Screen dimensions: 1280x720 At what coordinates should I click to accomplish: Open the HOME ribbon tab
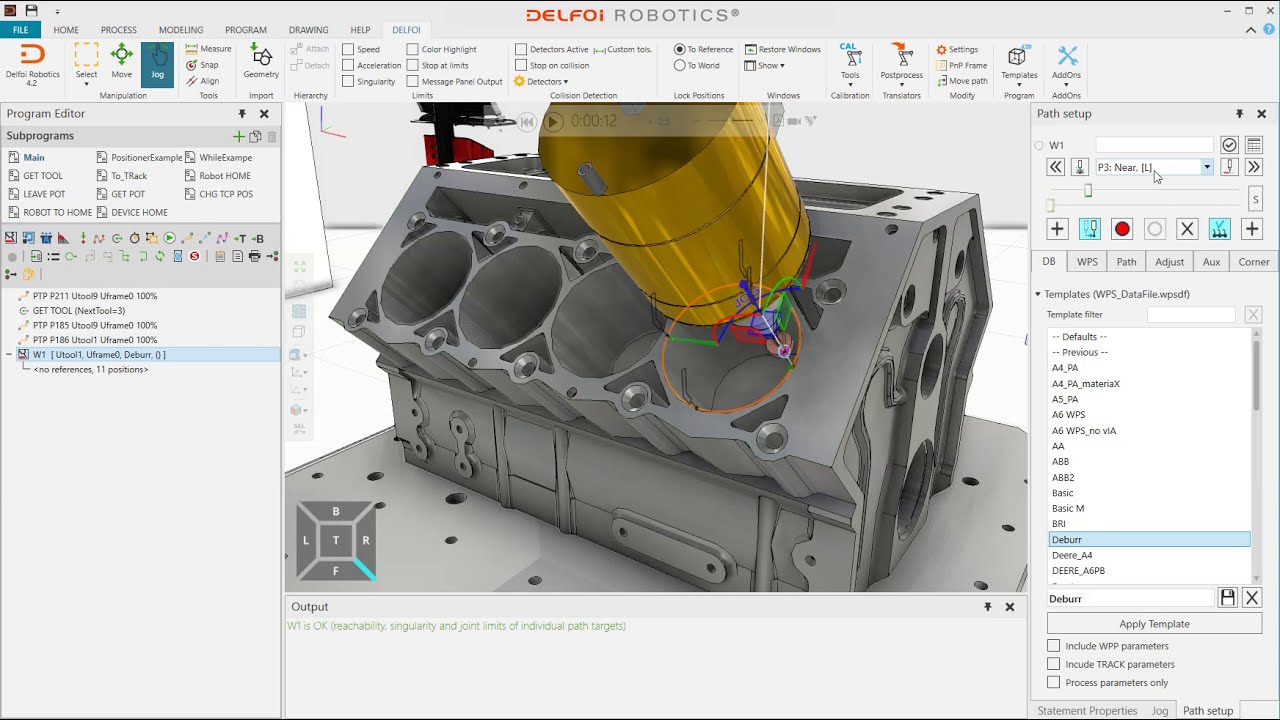tap(66, 30)
